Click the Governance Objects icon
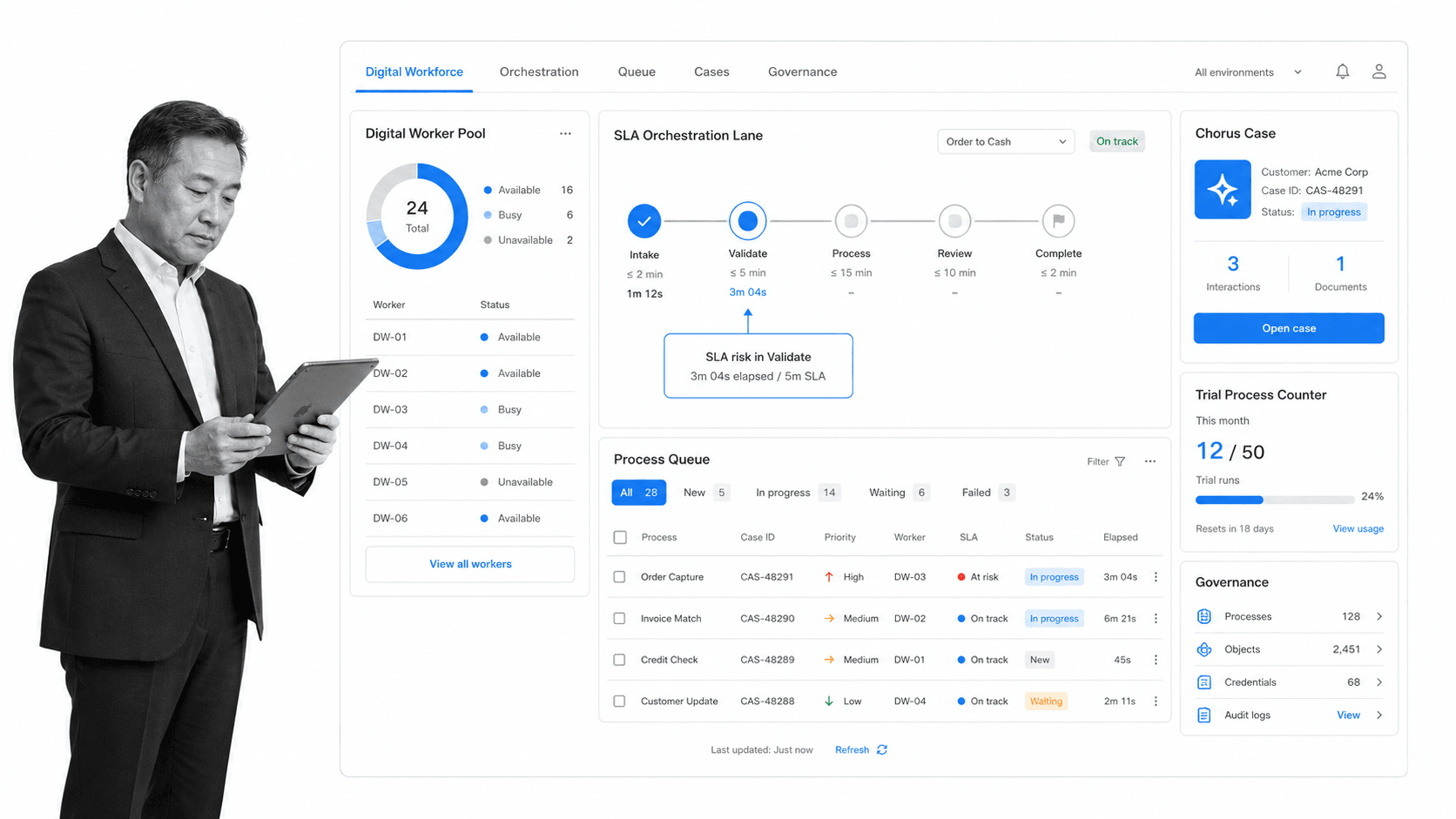 click(1204, 649)
